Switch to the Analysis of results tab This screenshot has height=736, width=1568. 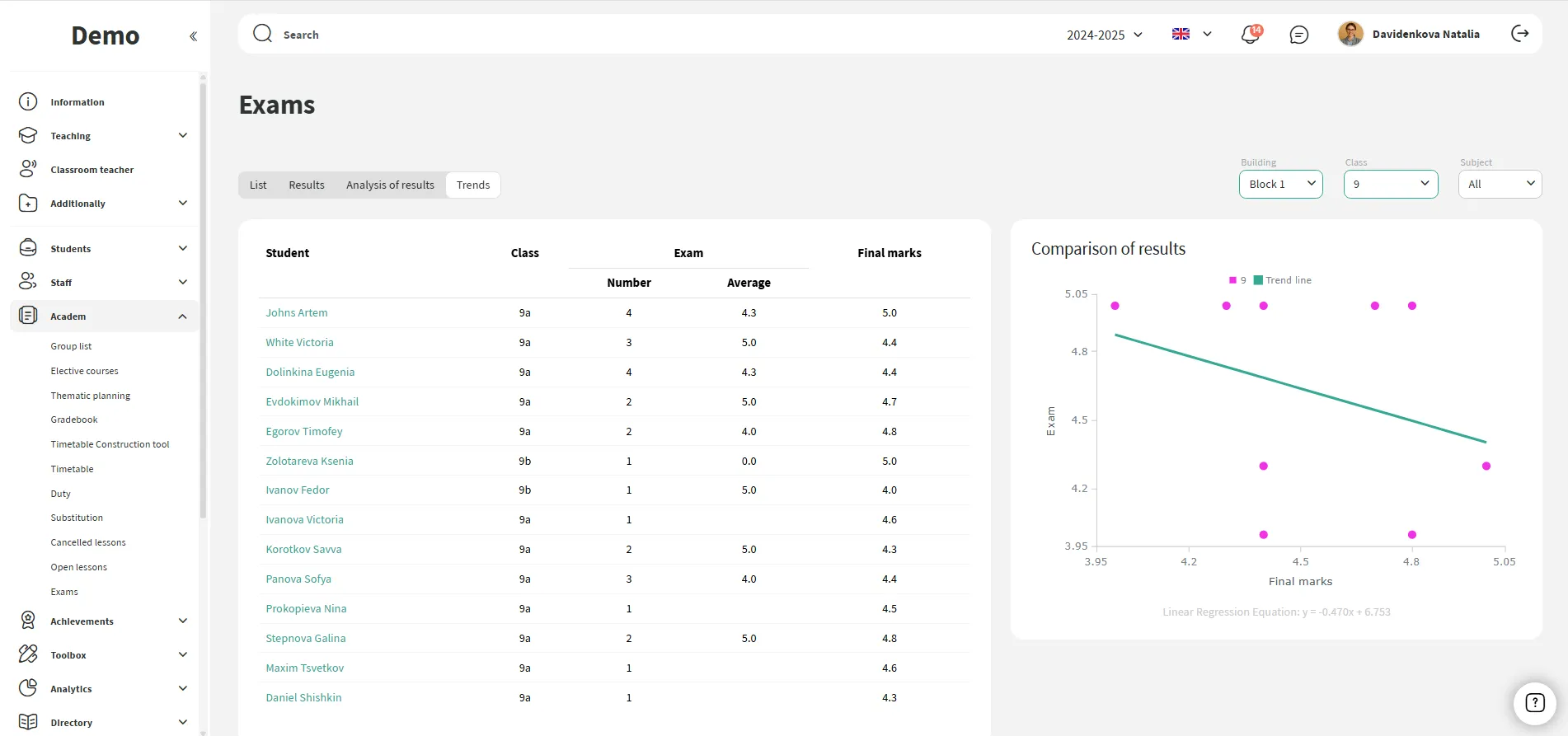[x=390, y=185]
